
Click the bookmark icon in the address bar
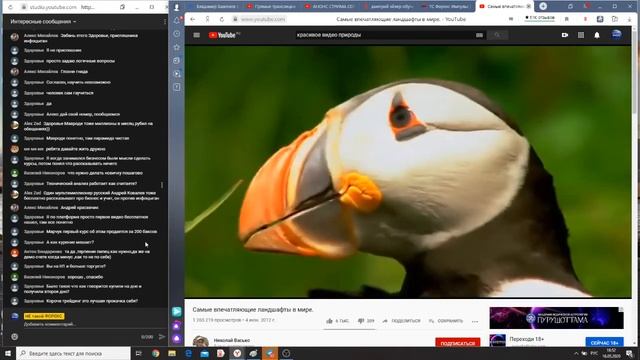tap(566, 19)
